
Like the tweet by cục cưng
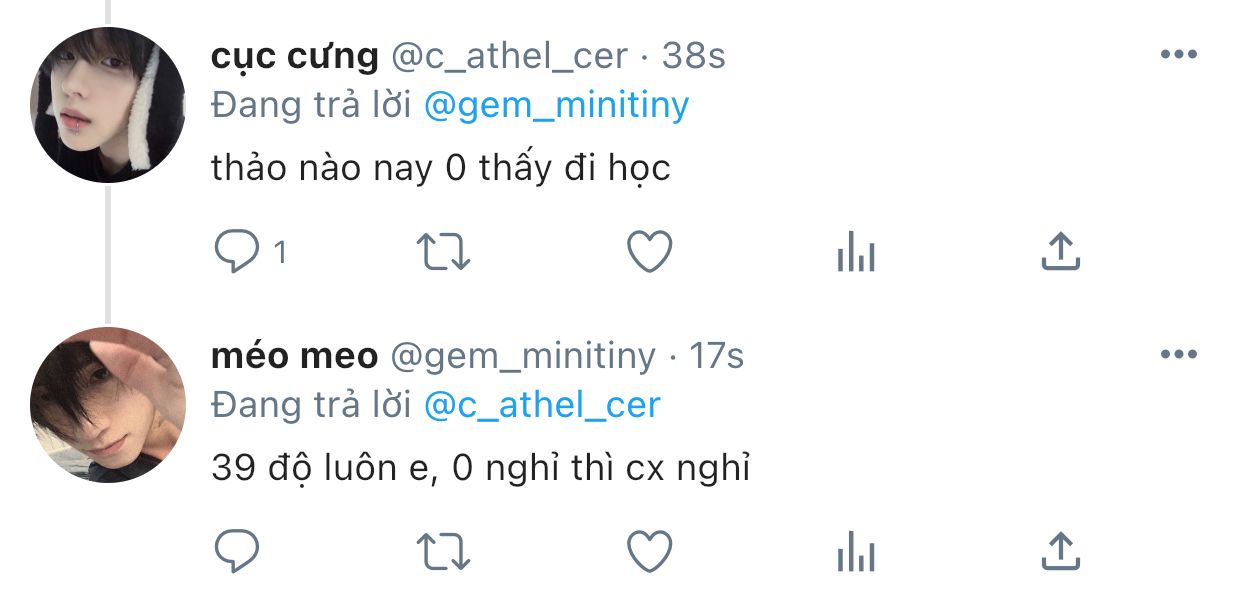click(649, 253)
